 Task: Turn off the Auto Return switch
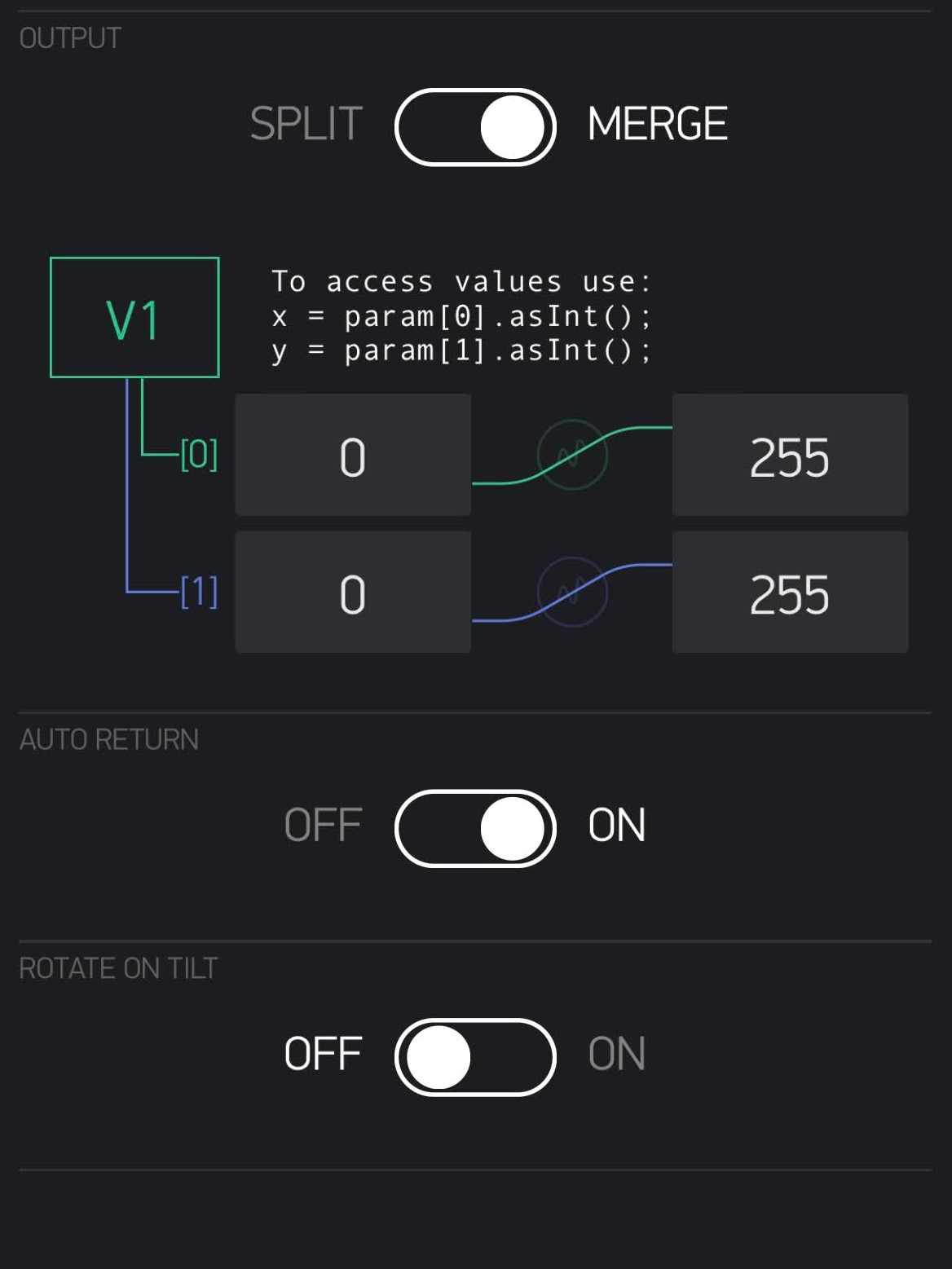coord(475,828)
